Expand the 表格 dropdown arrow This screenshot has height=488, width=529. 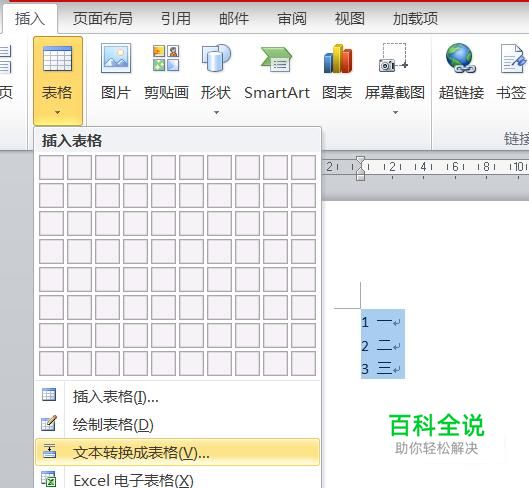pos(58,112)
